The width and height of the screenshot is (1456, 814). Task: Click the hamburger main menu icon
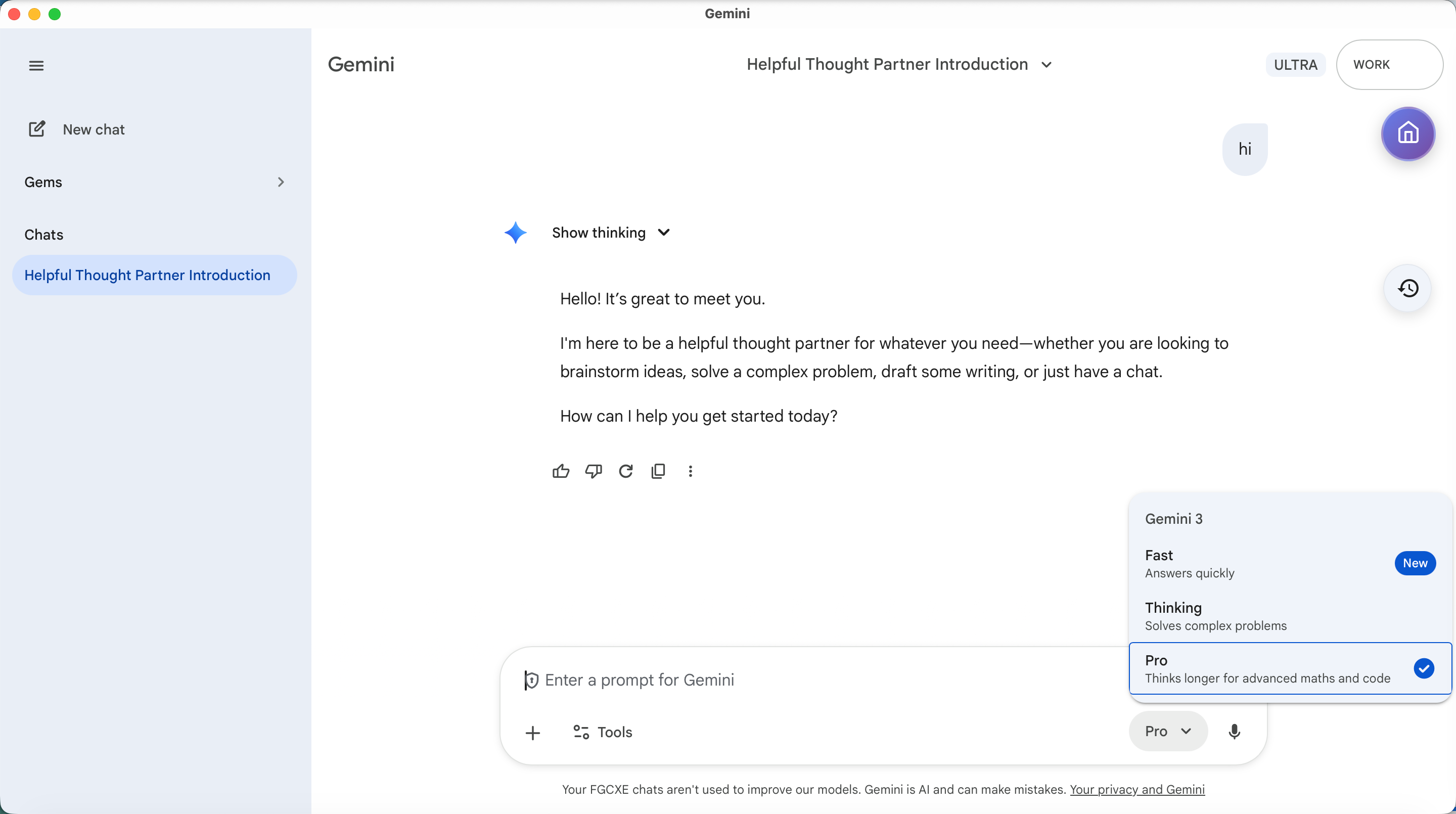[36, 66]
